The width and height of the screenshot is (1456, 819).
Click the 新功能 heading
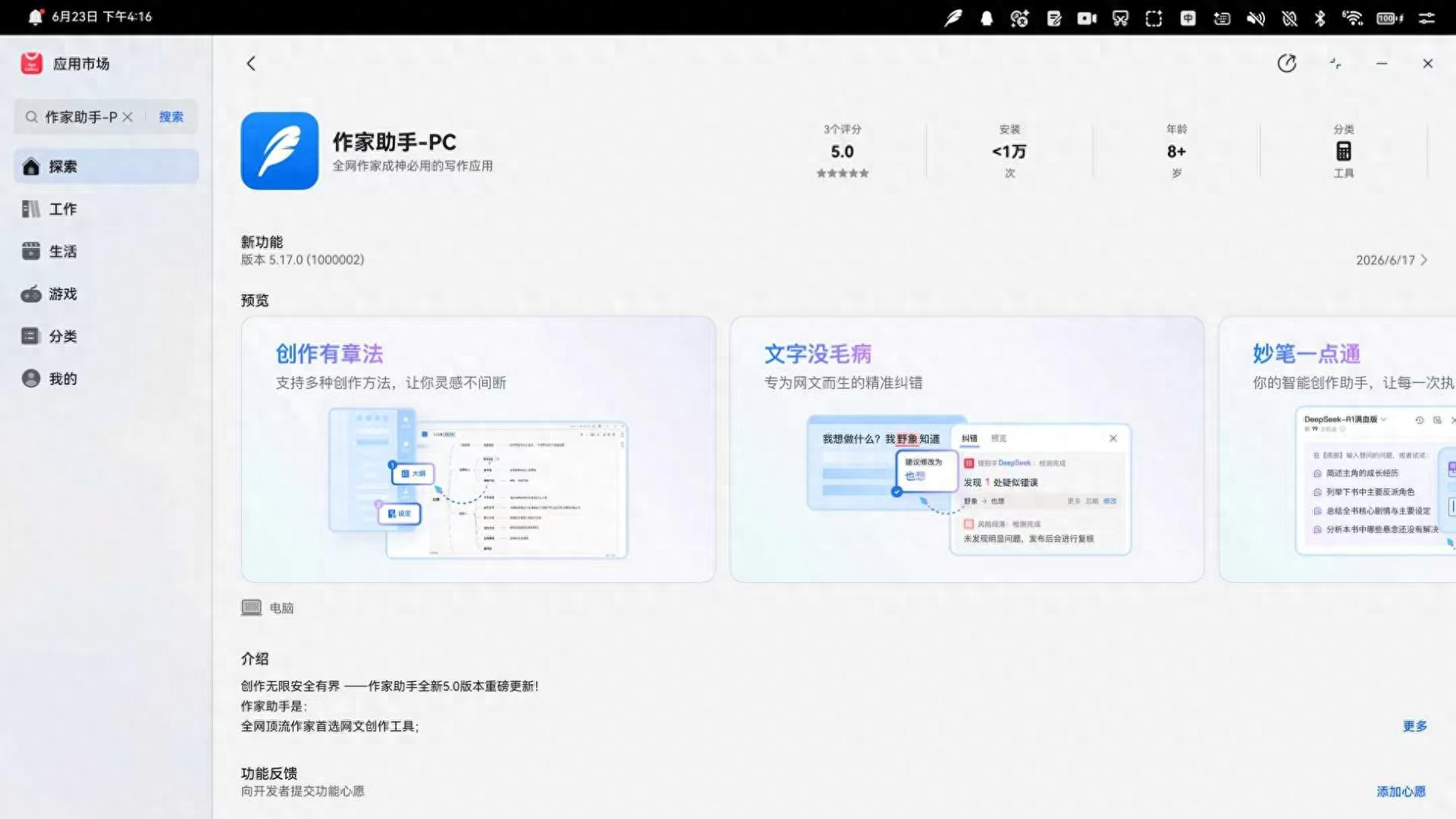click(x=262, y=242)
